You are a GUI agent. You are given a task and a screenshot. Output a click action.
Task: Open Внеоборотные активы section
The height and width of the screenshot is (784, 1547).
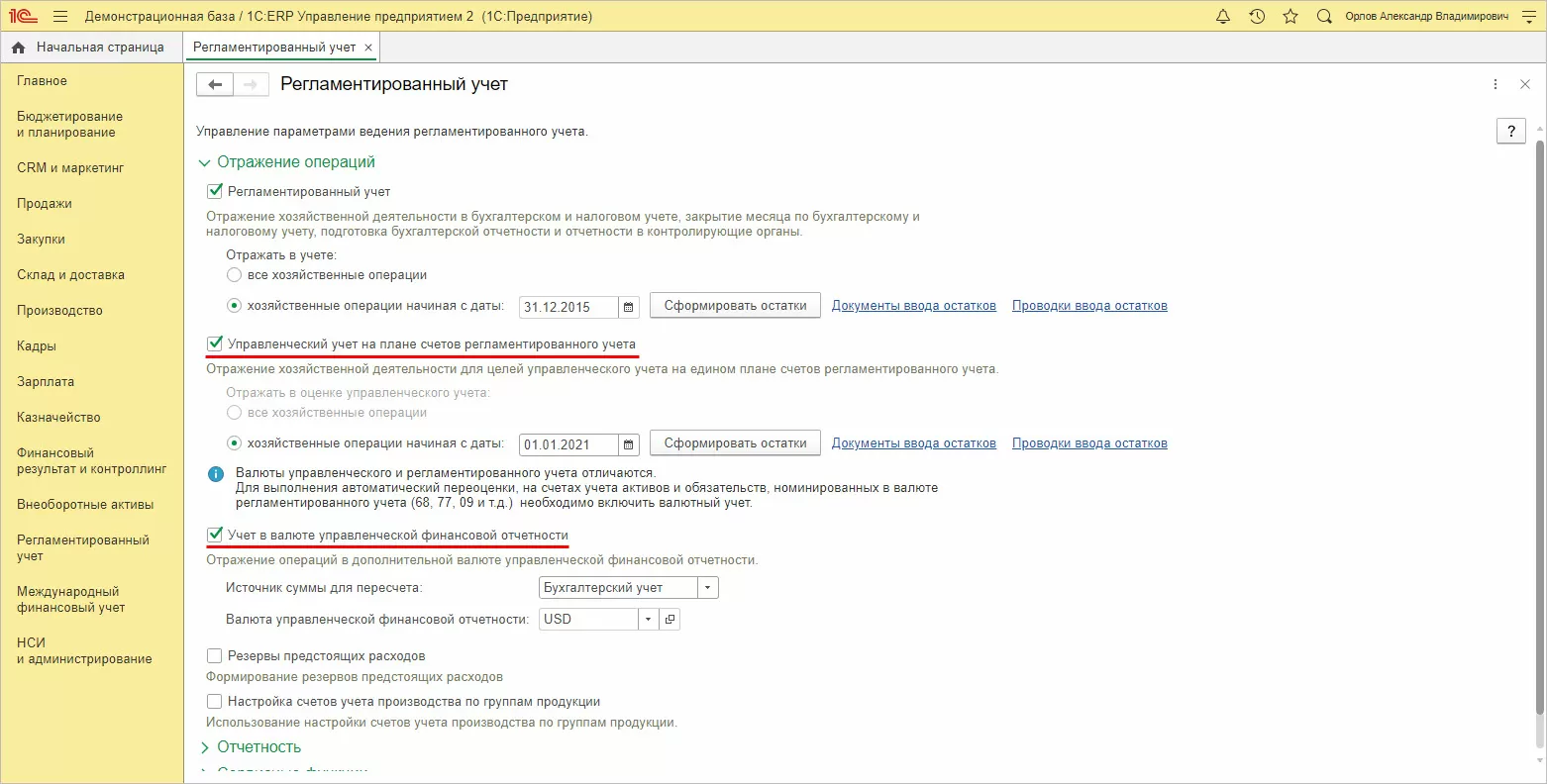click(85, 505)
